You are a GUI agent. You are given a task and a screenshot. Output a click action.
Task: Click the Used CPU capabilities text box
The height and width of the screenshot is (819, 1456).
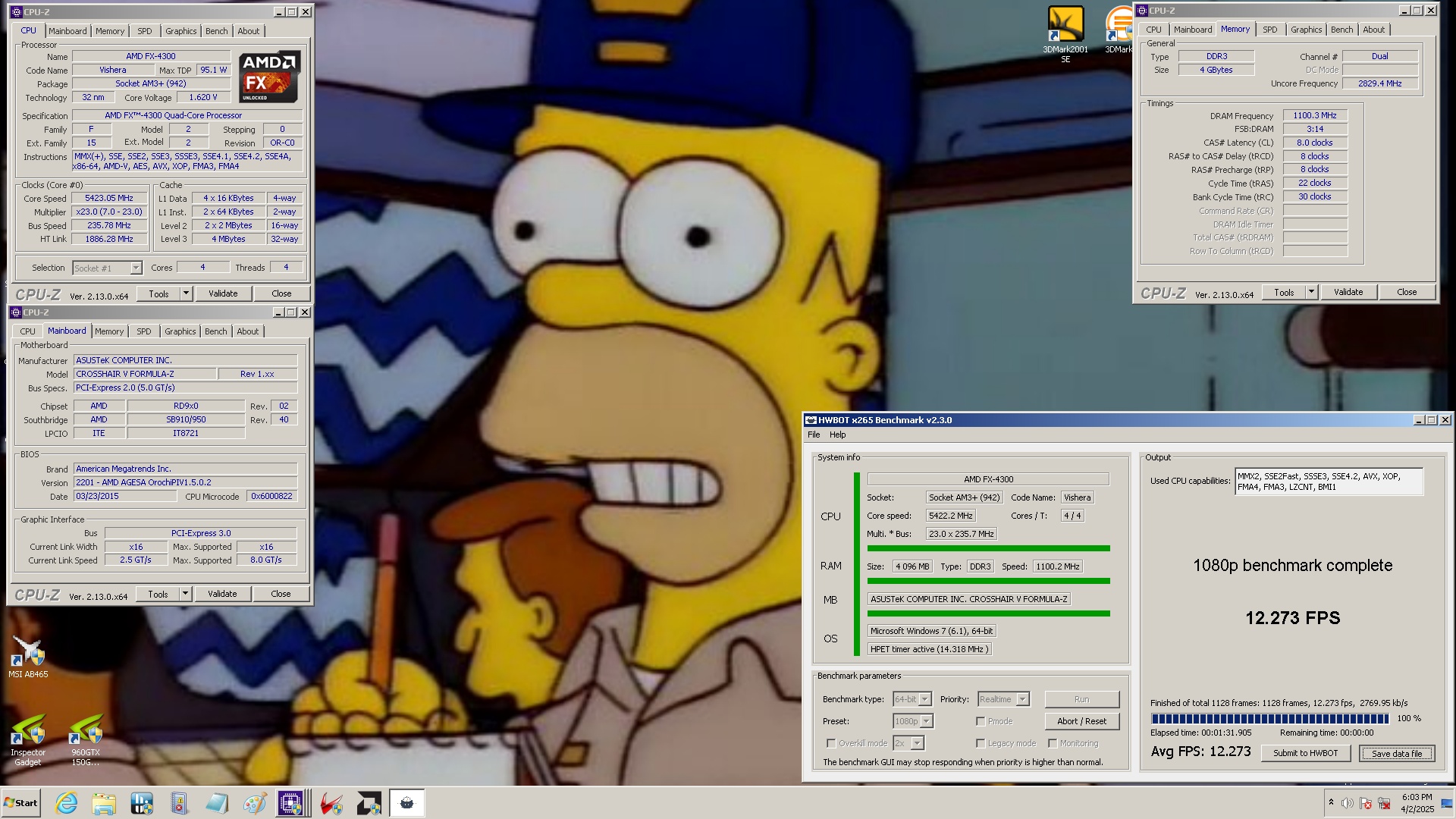[x=1329, y=482]
